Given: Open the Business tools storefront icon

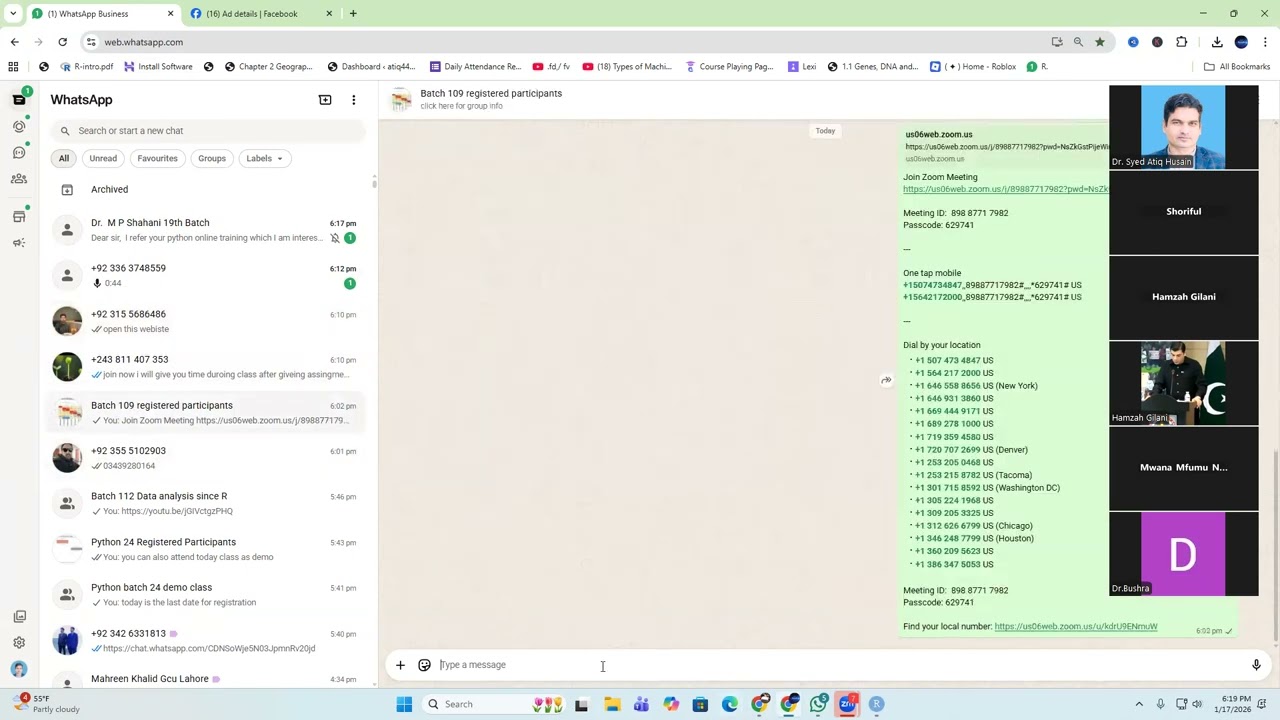Looking at the screenshot, I should pyautogui.click(x=19, y=216).
